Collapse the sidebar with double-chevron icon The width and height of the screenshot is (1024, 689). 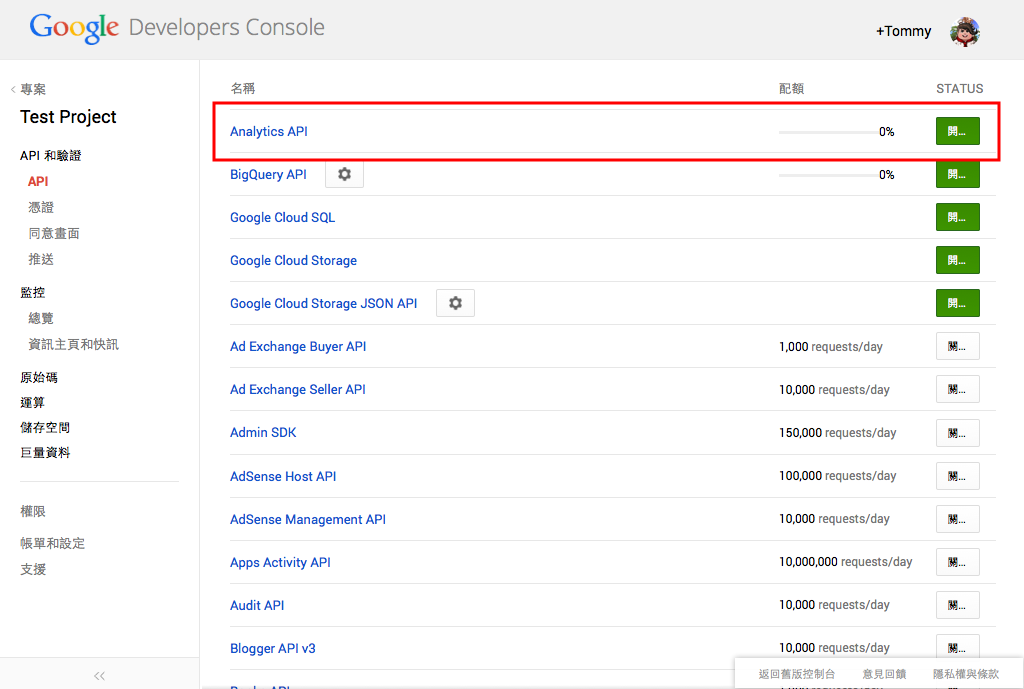[99, 675]
